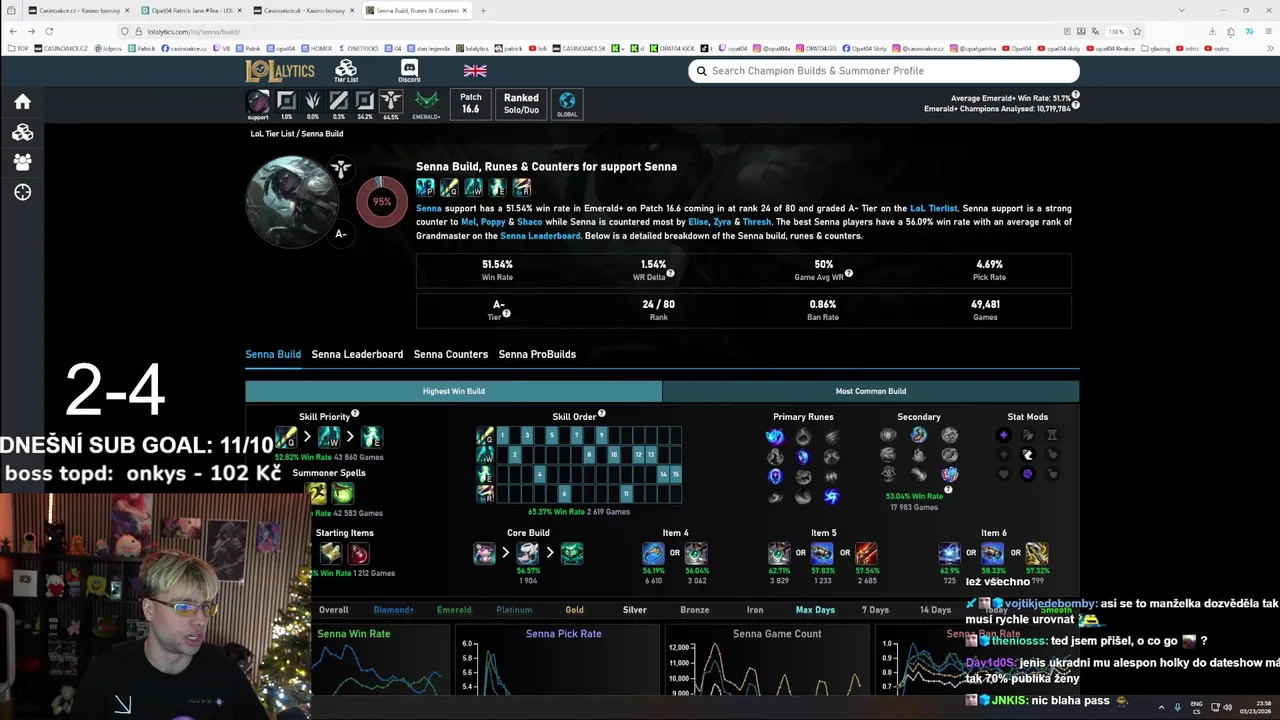Click Senna's W ability icon in header
The height and width of the screenshot is (720, 1280).
(x=473, y=187)
